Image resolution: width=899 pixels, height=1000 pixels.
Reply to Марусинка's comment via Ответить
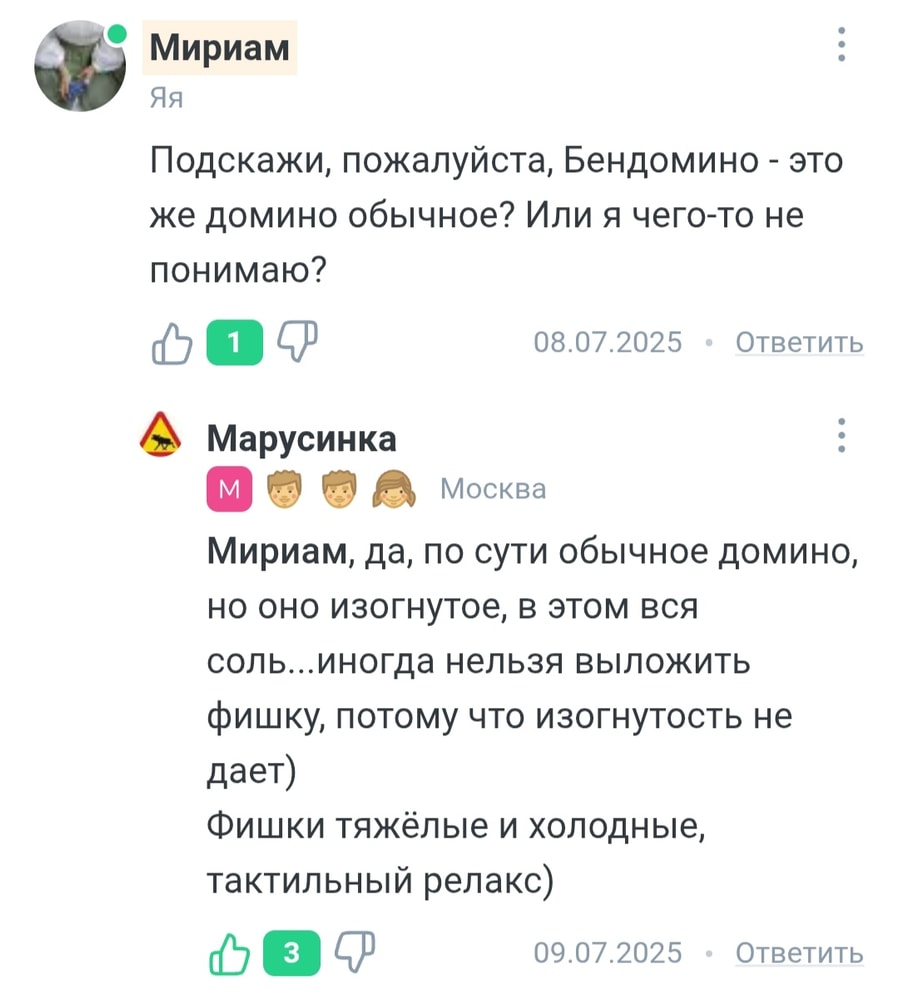799,953
